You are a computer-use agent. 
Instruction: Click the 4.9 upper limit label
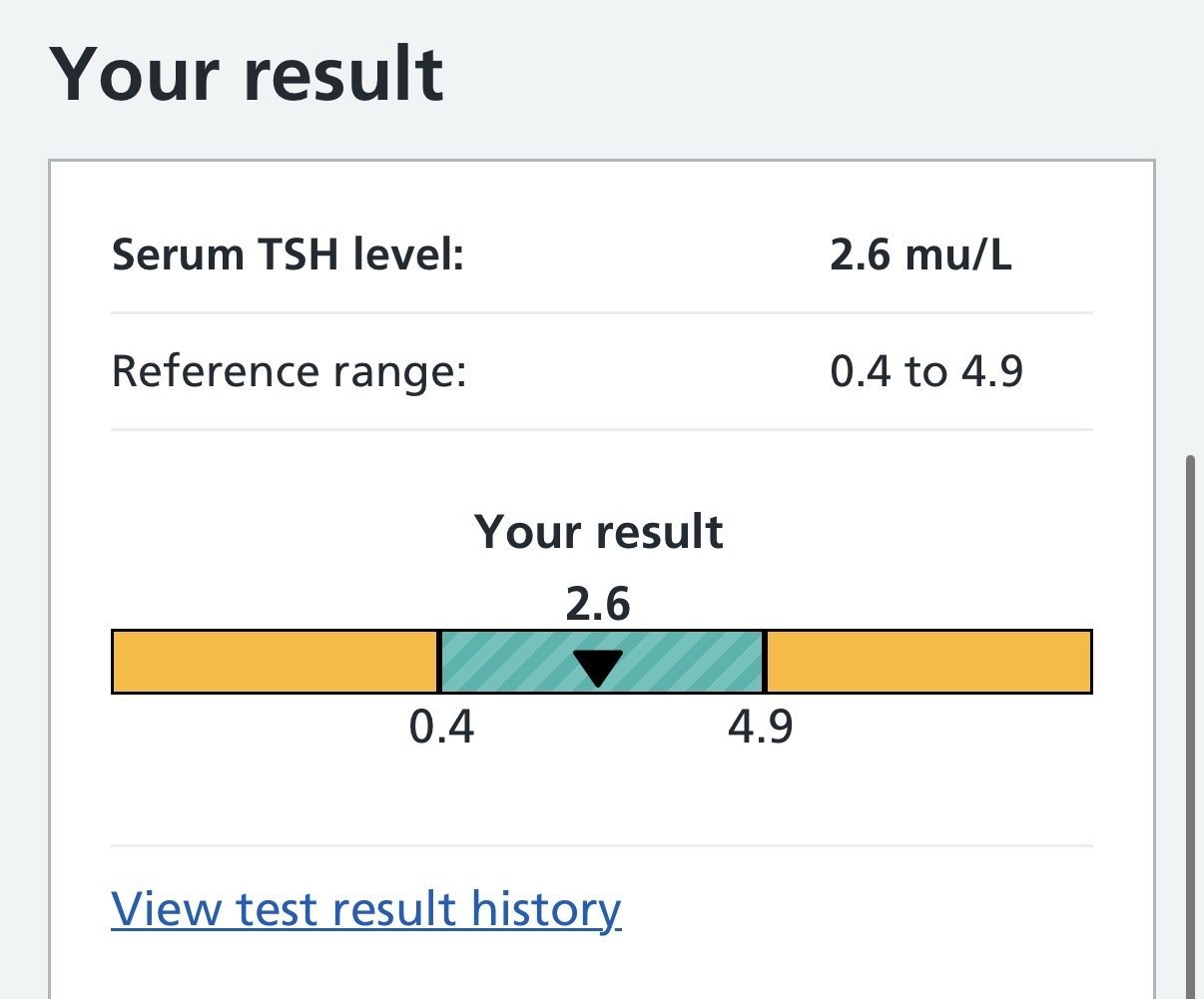click(x=760, y=728)
